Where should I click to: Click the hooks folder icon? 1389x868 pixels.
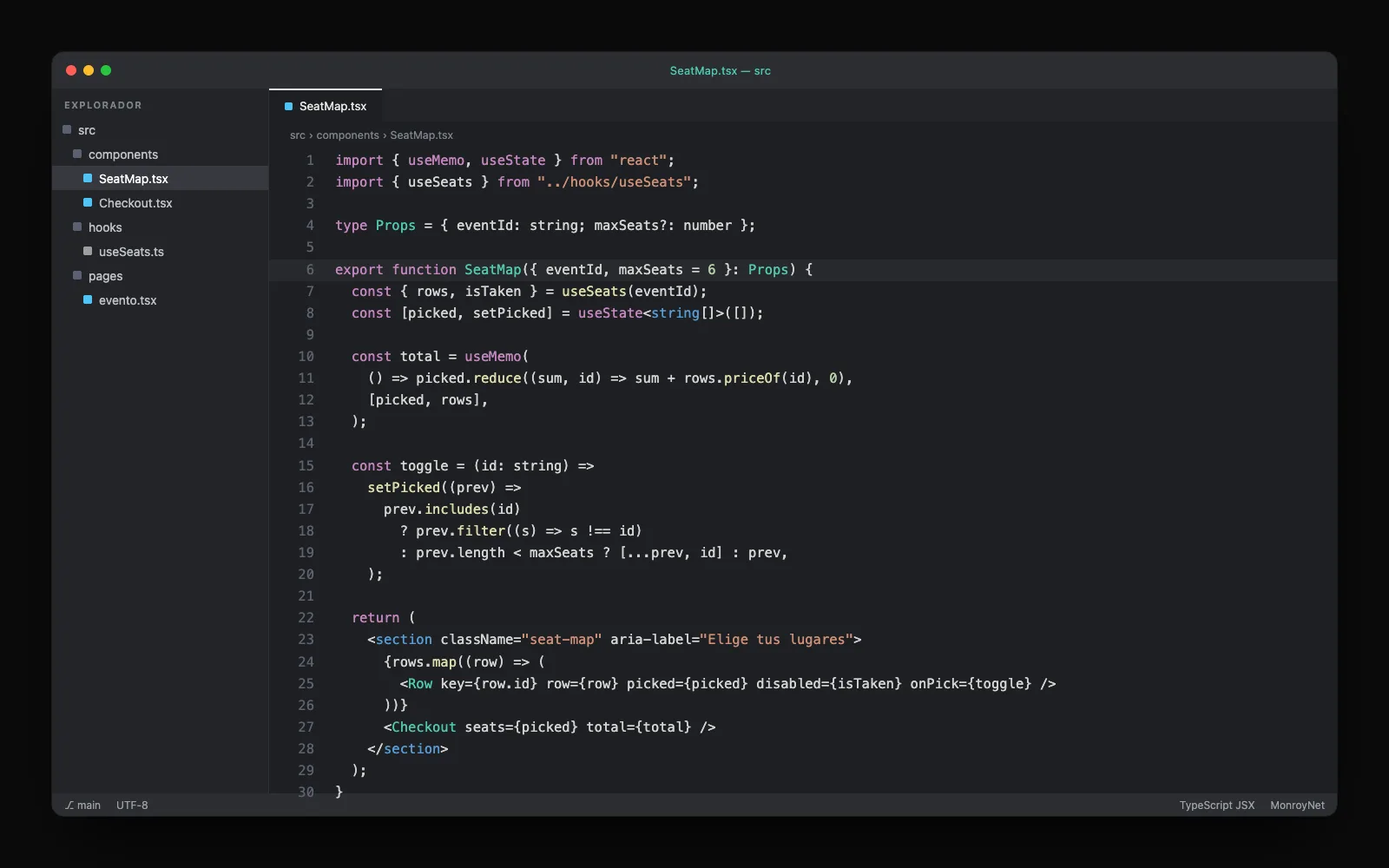[x=77, y=227]
